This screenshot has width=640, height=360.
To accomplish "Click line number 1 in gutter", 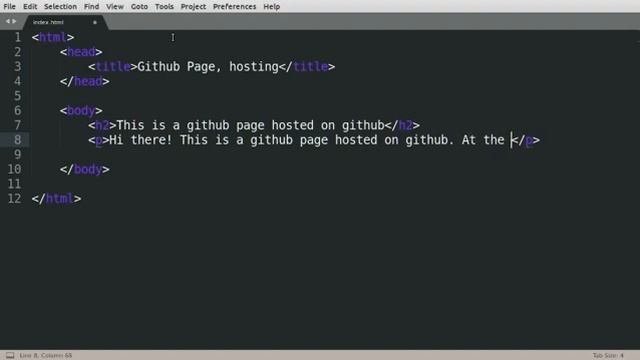I will click(18, 37).
